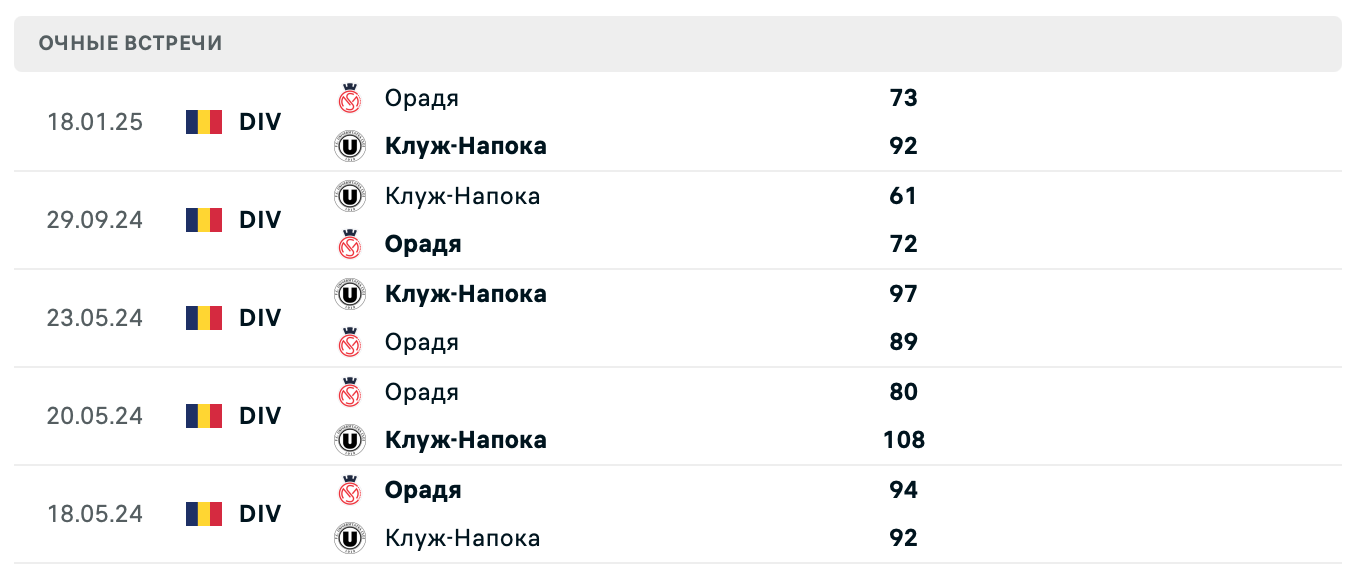
Task: Open the Клуж-Напока team page from the 23.05.24 row
Action: click(466, 294)
